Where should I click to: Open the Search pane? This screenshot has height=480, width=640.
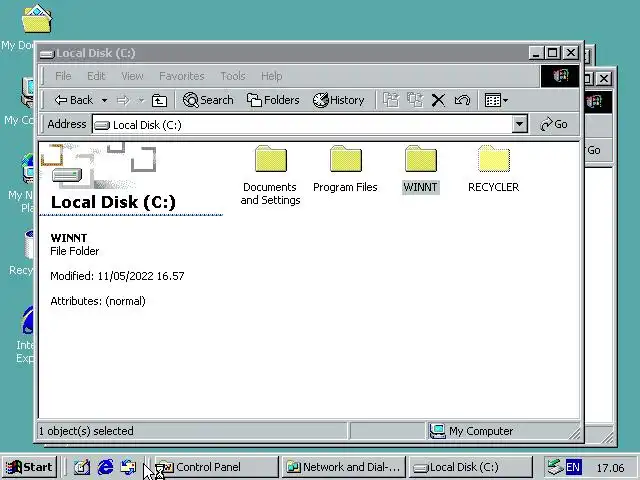pos(208,100)
